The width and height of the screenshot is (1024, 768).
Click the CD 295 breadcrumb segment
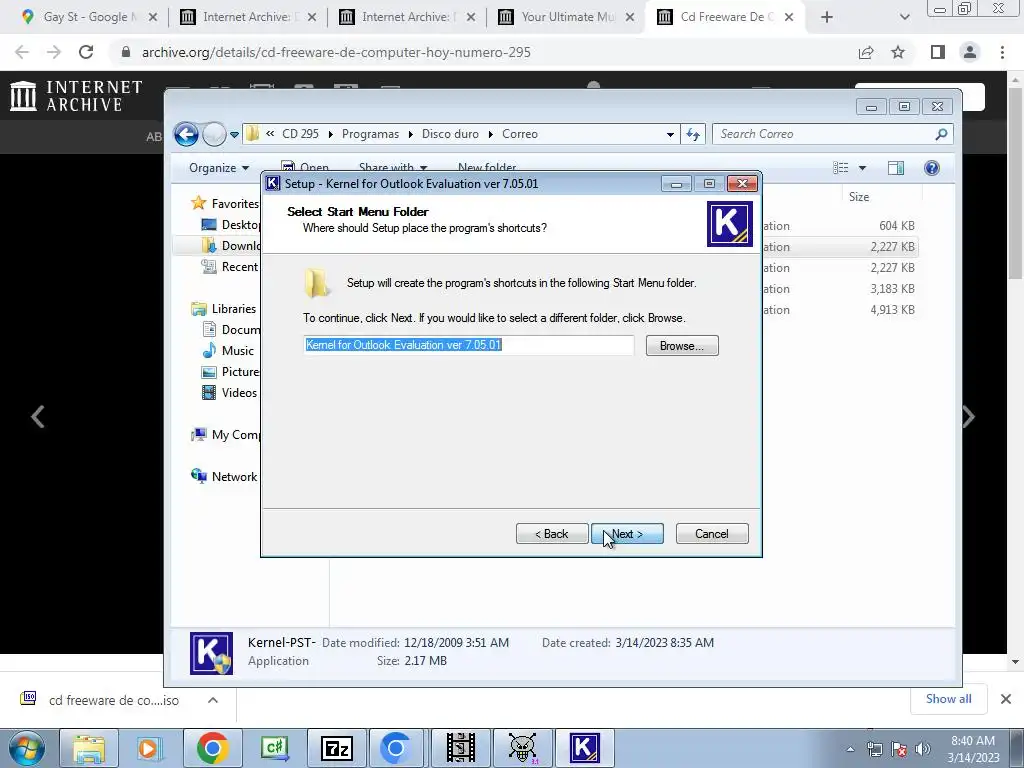click(x=300, y=134)
